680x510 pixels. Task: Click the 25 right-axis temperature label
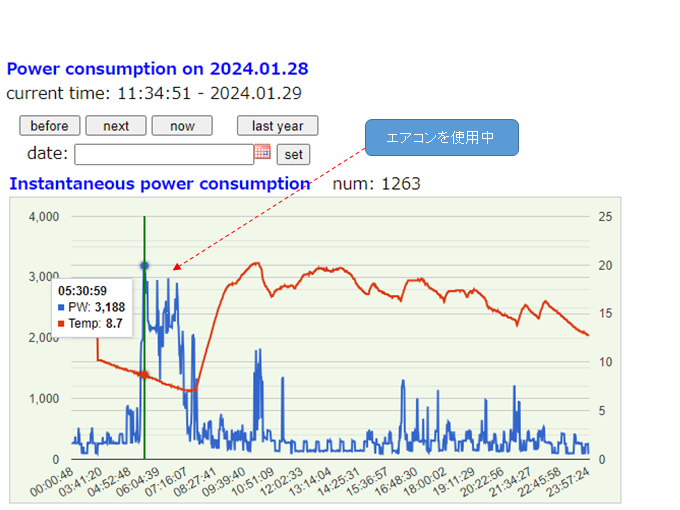604,217
